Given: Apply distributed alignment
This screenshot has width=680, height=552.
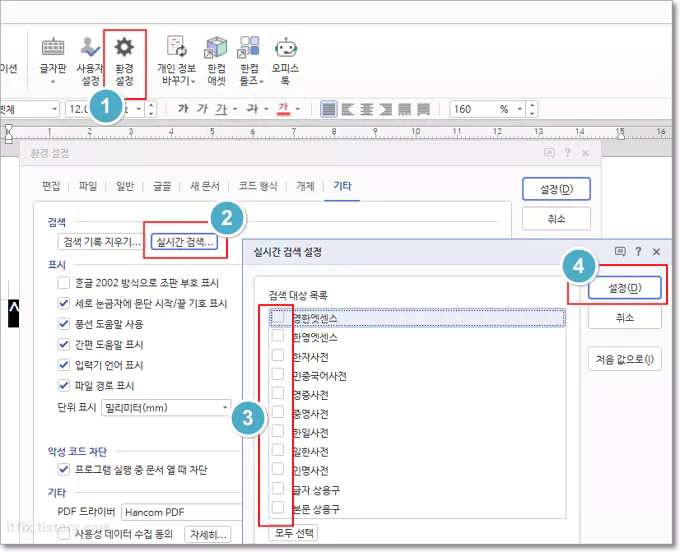Looking at the screenshot, I should coord(405,109).
